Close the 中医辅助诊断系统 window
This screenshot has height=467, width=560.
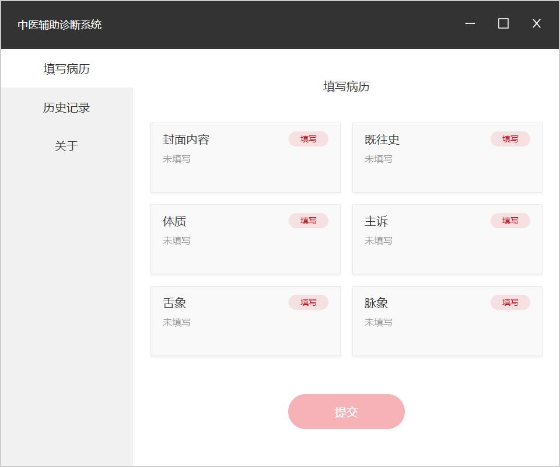[536, 24]
